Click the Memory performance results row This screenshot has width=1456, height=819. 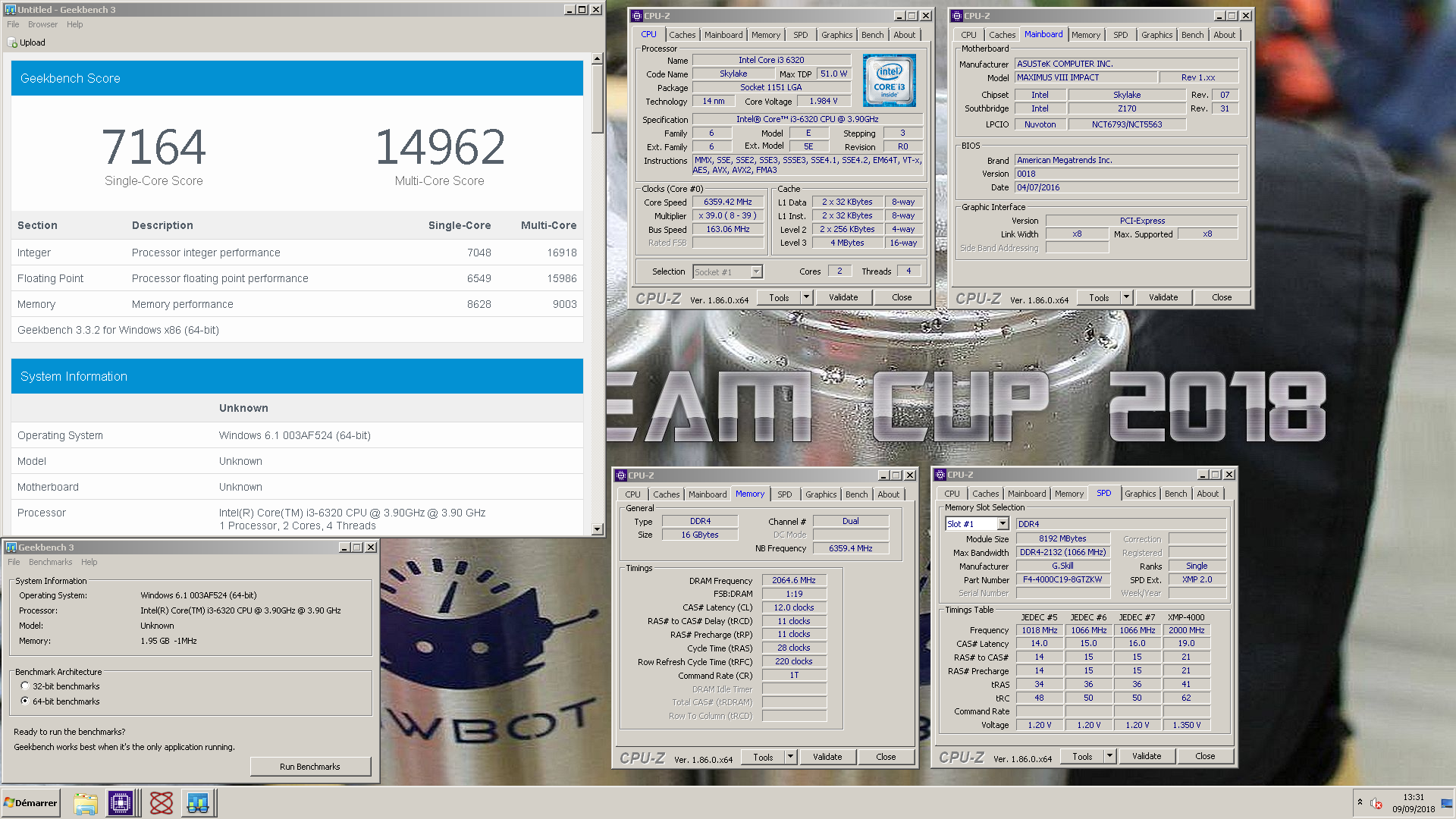tap(297, 304)
